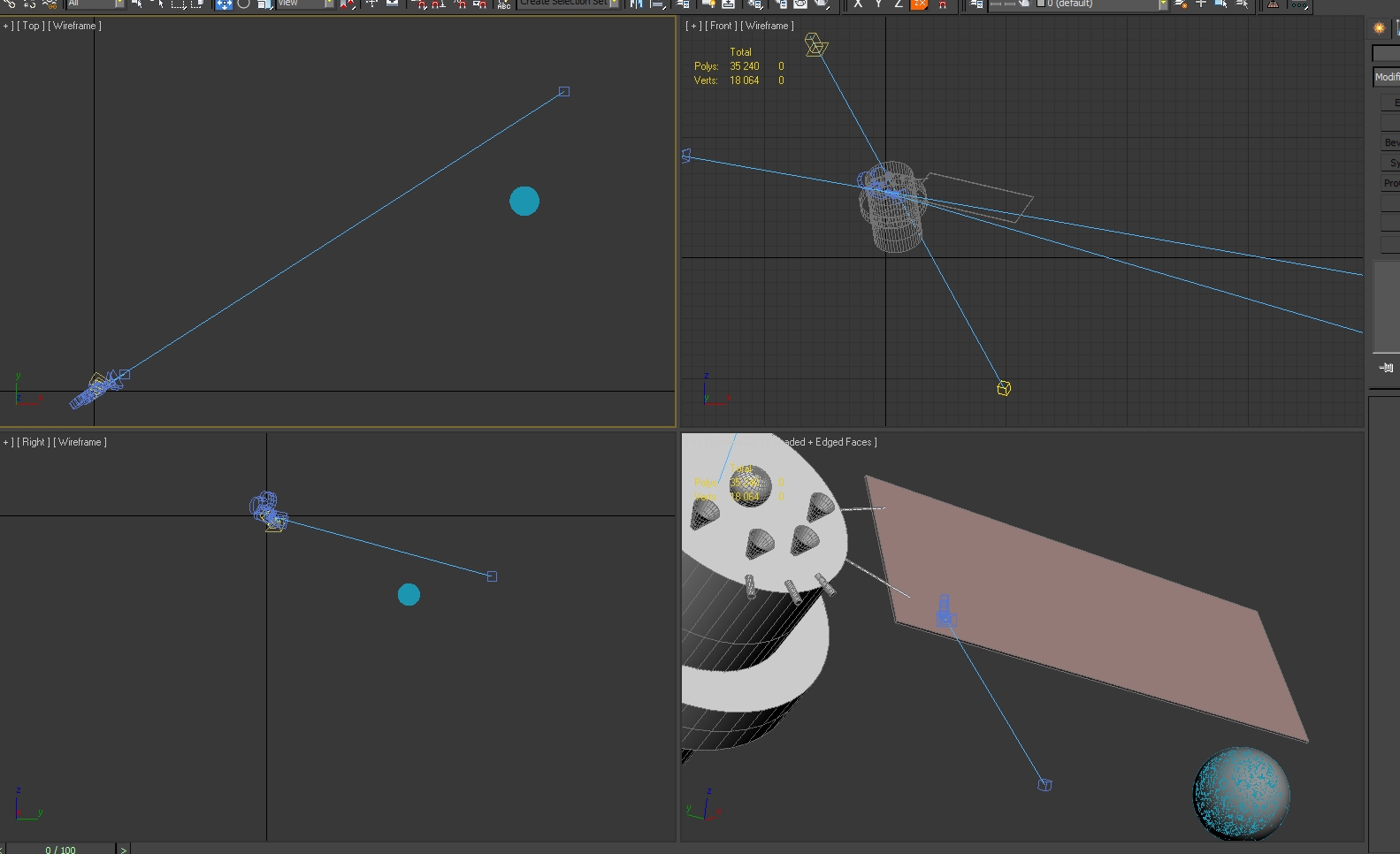Open the '0 (default)' layer dropdown
Screen dimensions: 1400x854
1078,4
